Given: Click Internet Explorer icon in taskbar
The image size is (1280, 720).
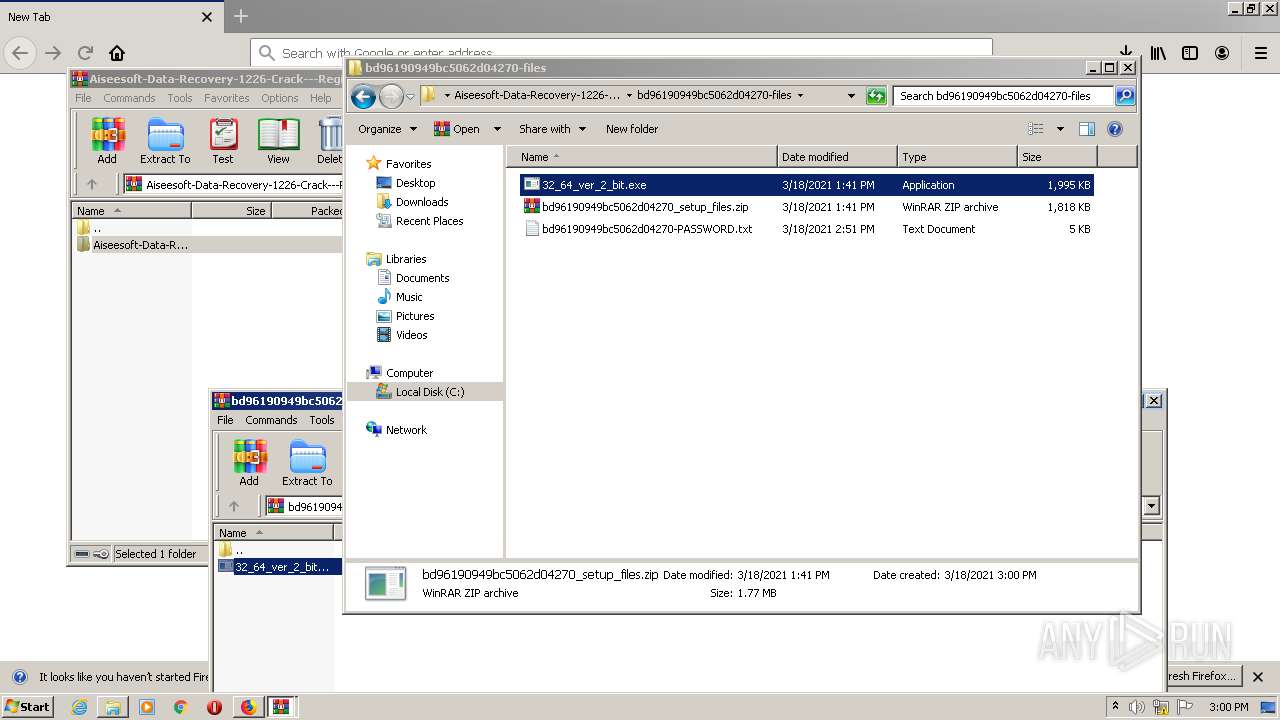Looking at the screenshot, I should coord(79,707).
